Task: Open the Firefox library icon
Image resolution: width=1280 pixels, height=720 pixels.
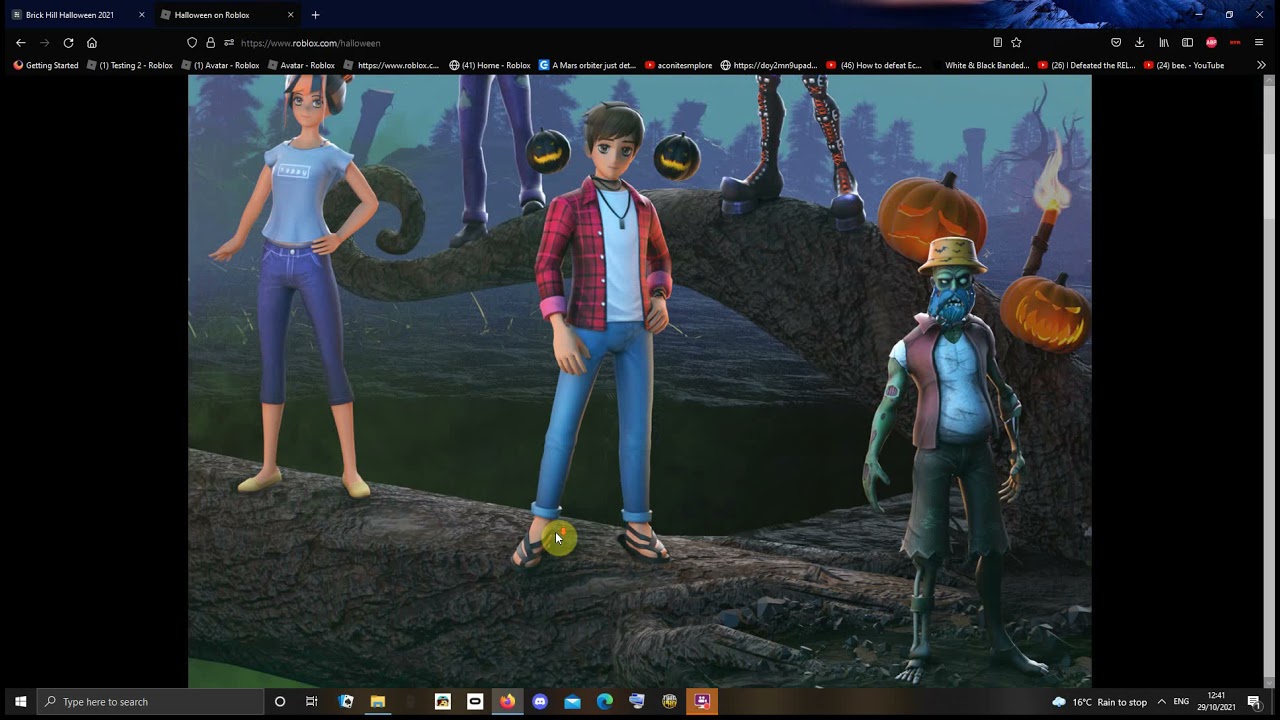Action: [1164, 43]
